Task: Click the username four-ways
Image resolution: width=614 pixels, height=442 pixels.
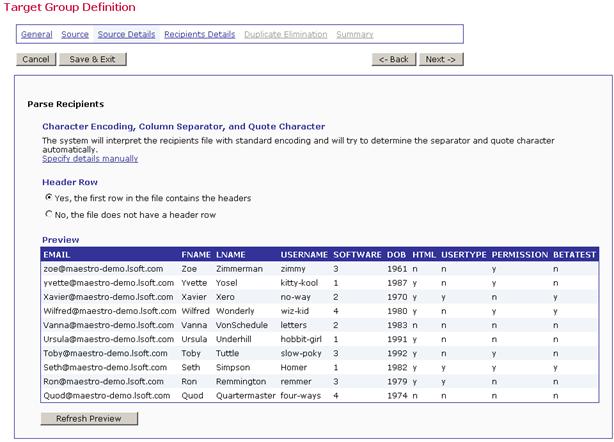Action: pos(301,396)
